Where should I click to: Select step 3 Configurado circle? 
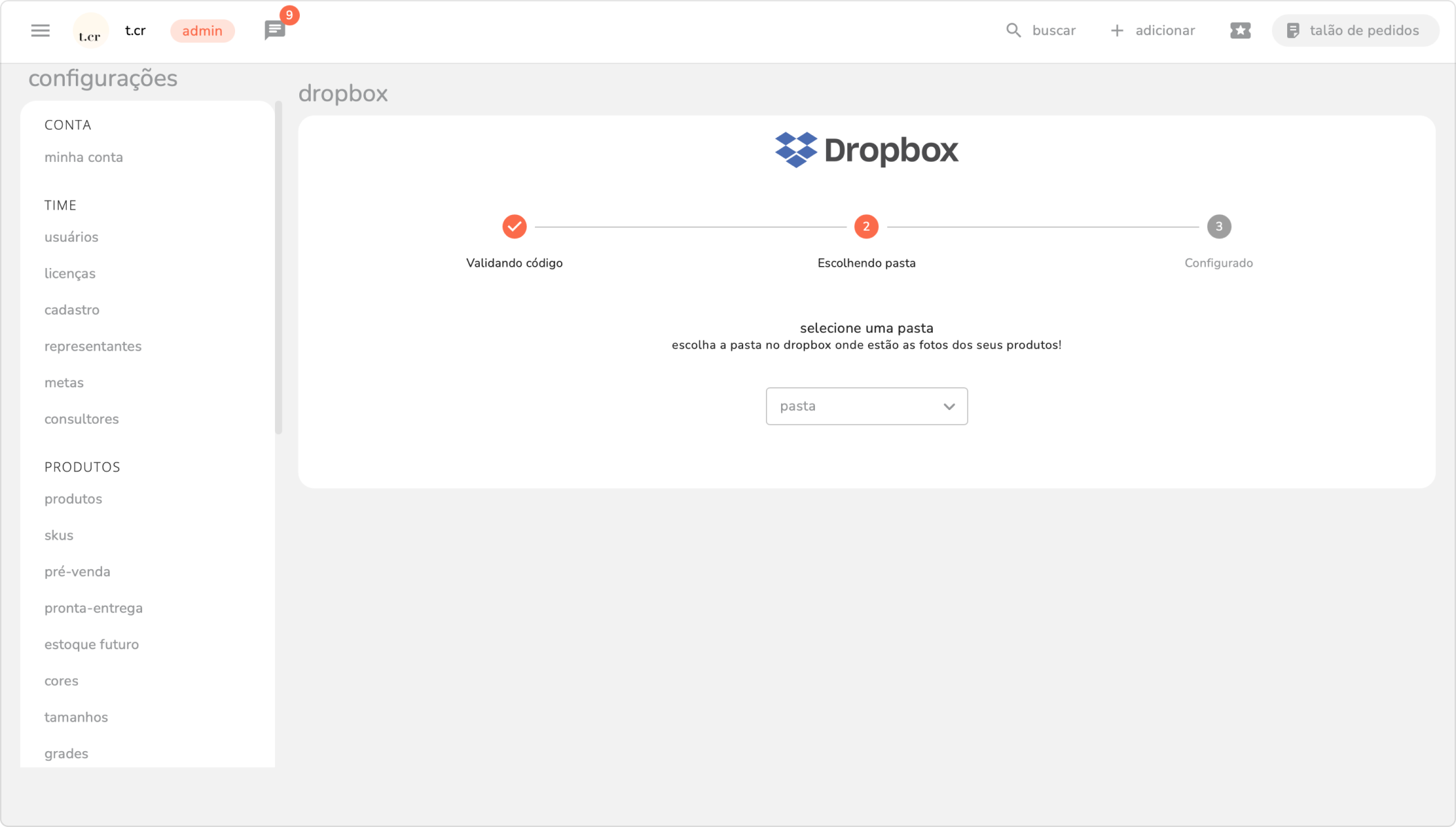(1218, 227)
